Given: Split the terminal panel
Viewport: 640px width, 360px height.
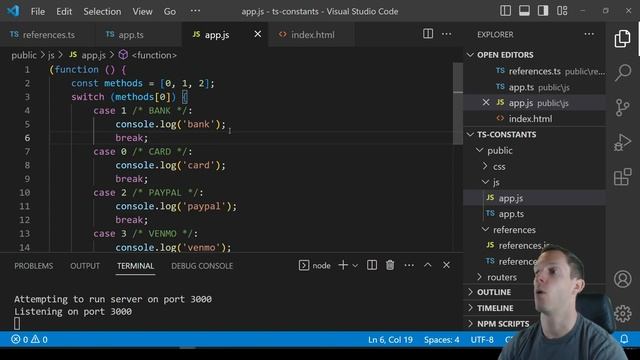Looking at the screenshot, I should point(372,265).
